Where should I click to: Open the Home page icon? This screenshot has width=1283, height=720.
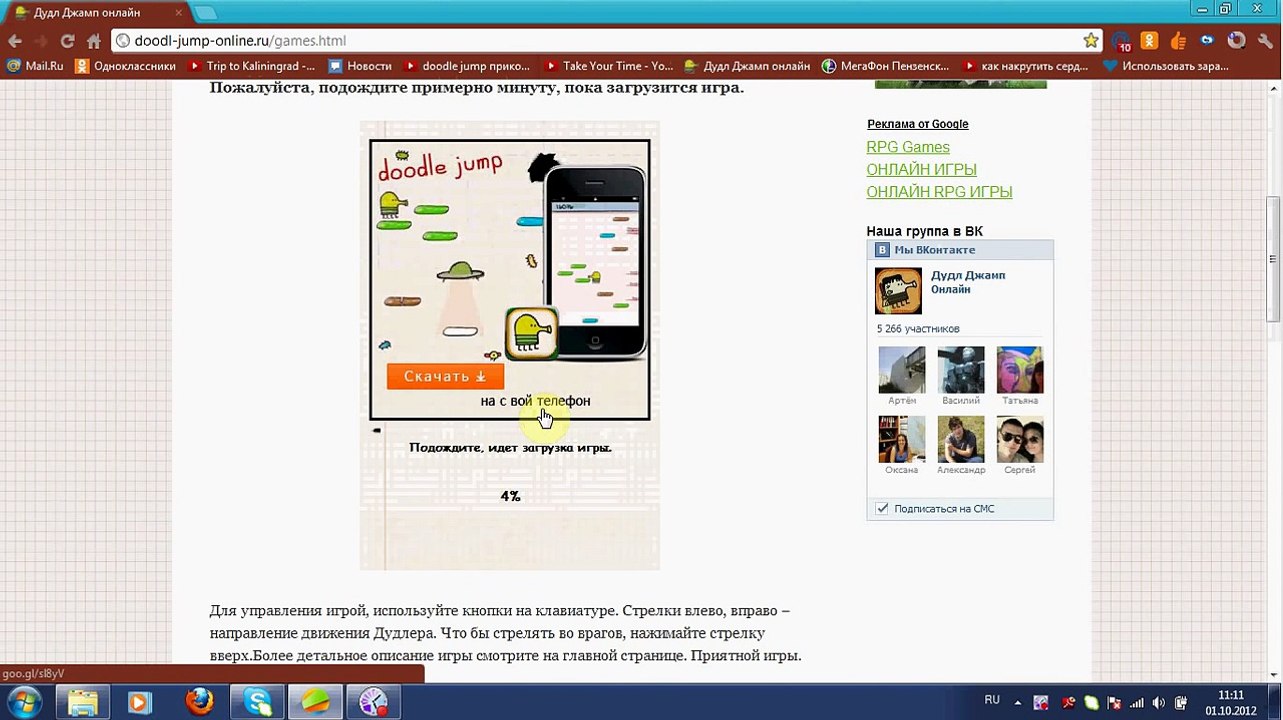pos(94,41)
